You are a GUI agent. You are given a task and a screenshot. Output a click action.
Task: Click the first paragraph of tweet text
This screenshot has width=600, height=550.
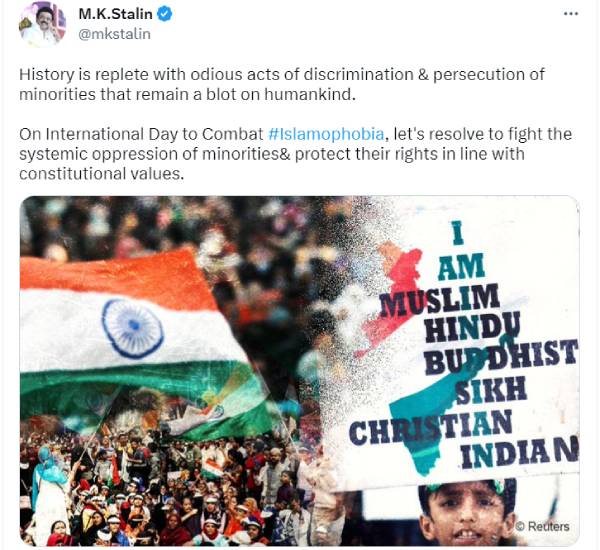coord(282,84)
